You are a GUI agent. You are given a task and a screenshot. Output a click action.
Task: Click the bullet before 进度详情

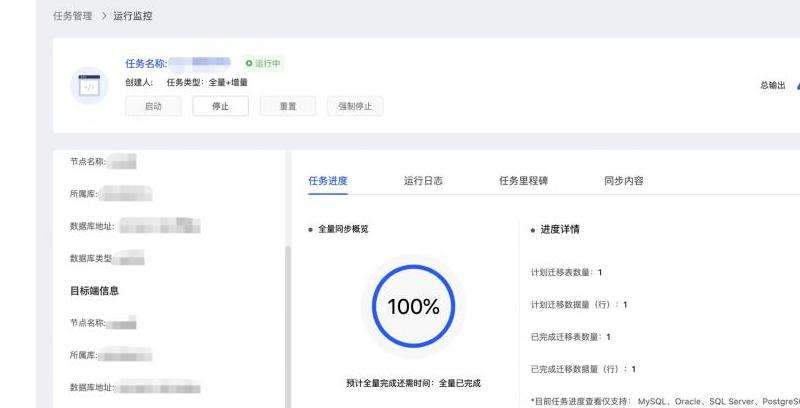click(x=533, y=229)
